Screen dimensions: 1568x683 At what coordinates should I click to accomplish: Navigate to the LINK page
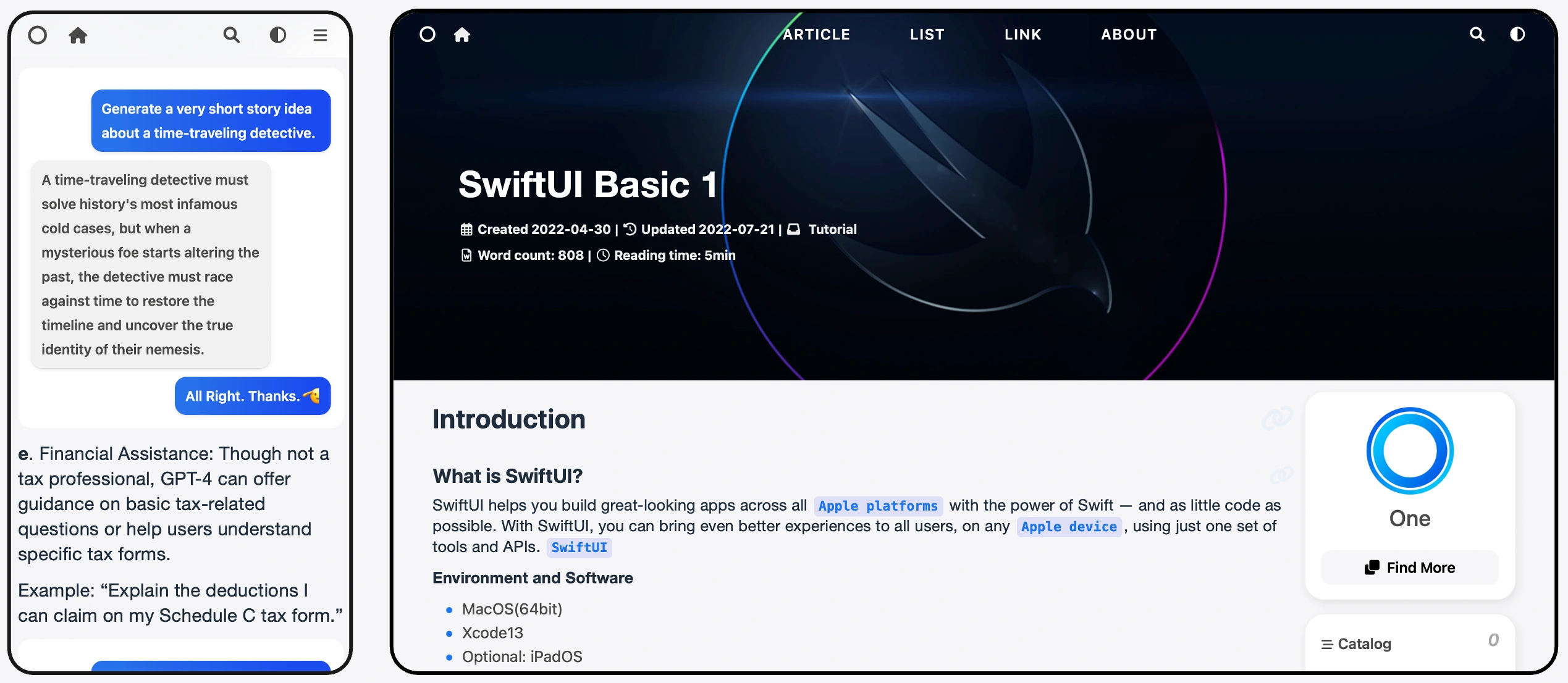pyautogui.click(x=1022, y=35)
